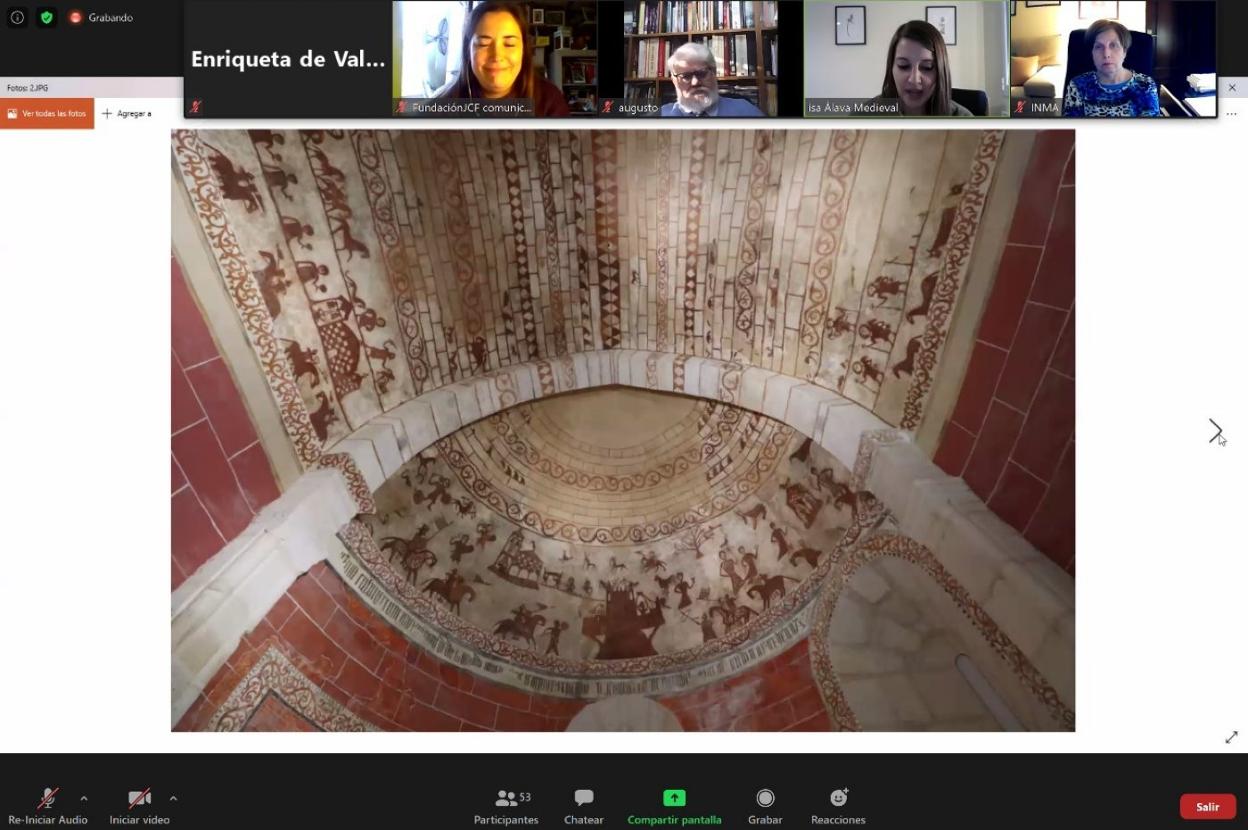Go to next photo with right arrow
Image resolution: width=1248 pixels, height=830 pixels.
1215,431
